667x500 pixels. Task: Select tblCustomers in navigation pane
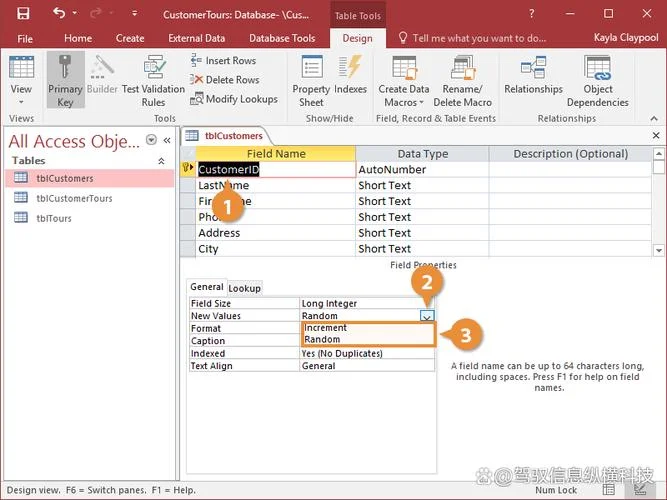coord(90,178)
